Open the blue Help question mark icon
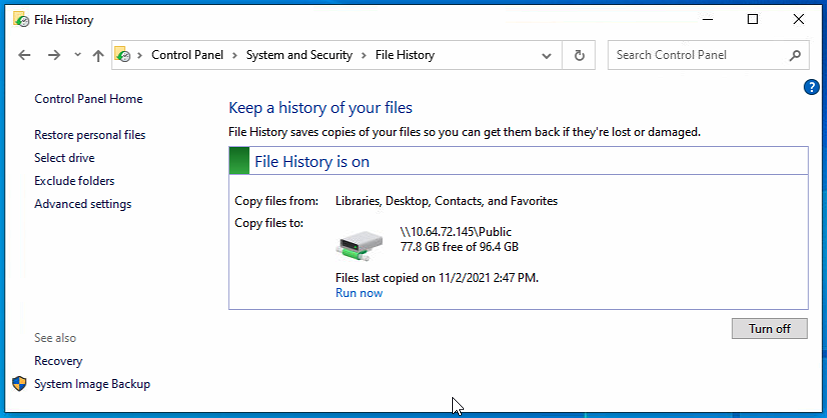Image resolution: width=827 pixels, height=418 pixels. click(x=812, y=88)
